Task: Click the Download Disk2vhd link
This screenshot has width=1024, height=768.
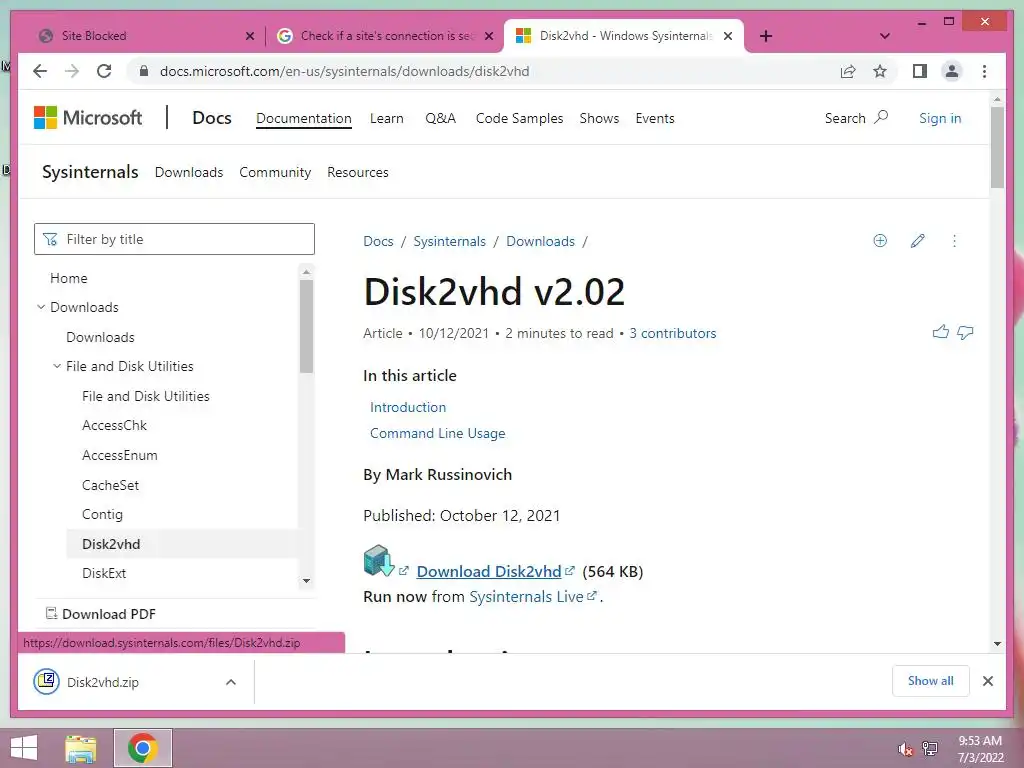Action: click(488, 571)
